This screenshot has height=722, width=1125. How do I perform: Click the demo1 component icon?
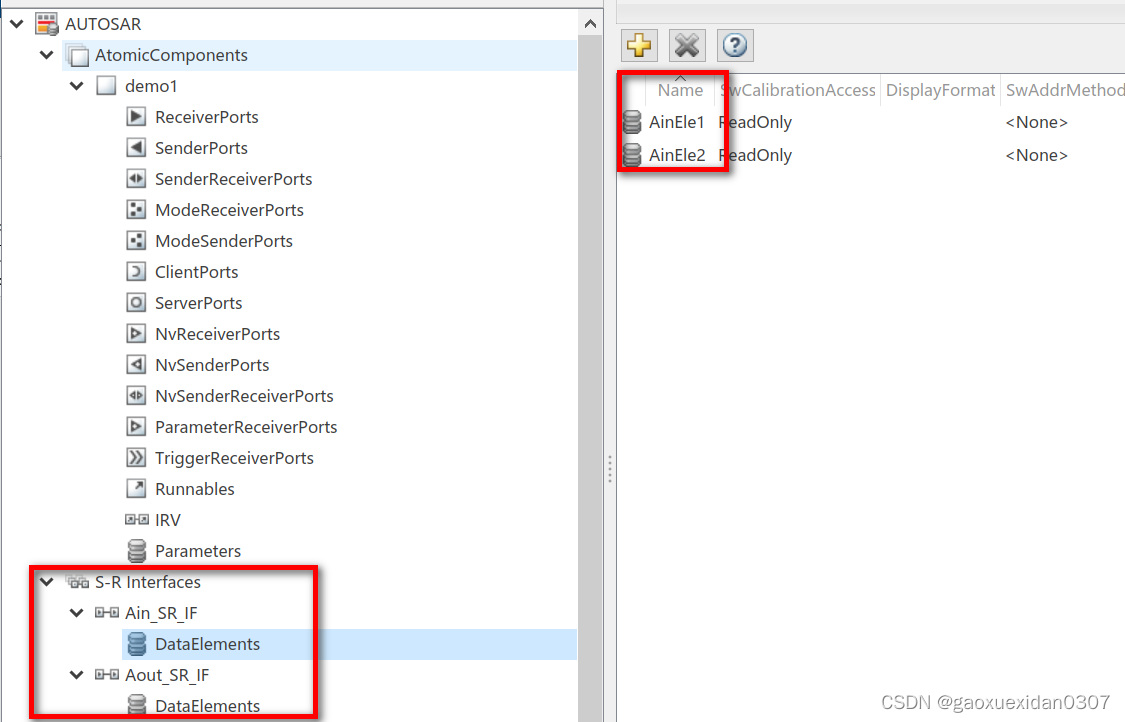(x=106, y=86)
